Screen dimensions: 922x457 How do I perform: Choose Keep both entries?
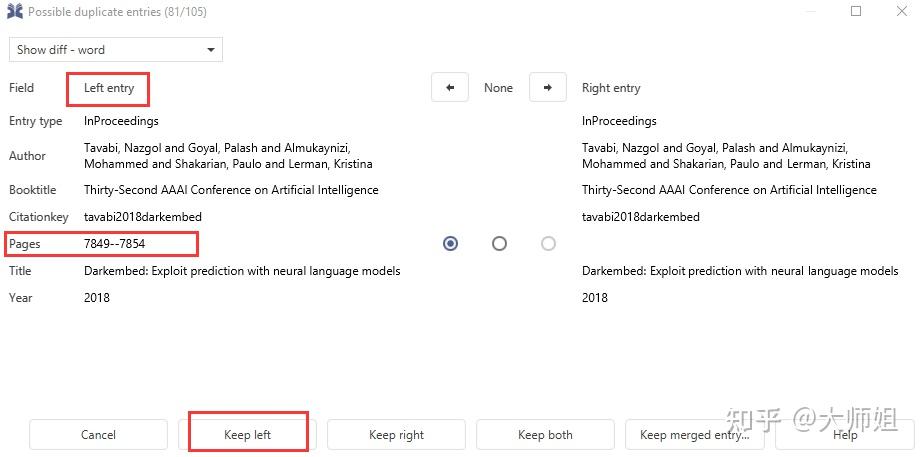[545, 435]
